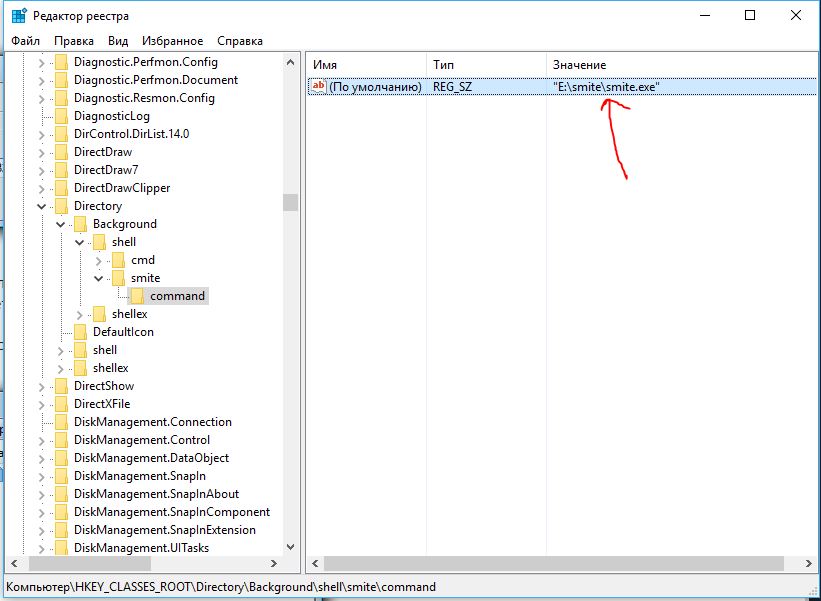Click values pane scroll right arrow

click(x=808, y=563)
